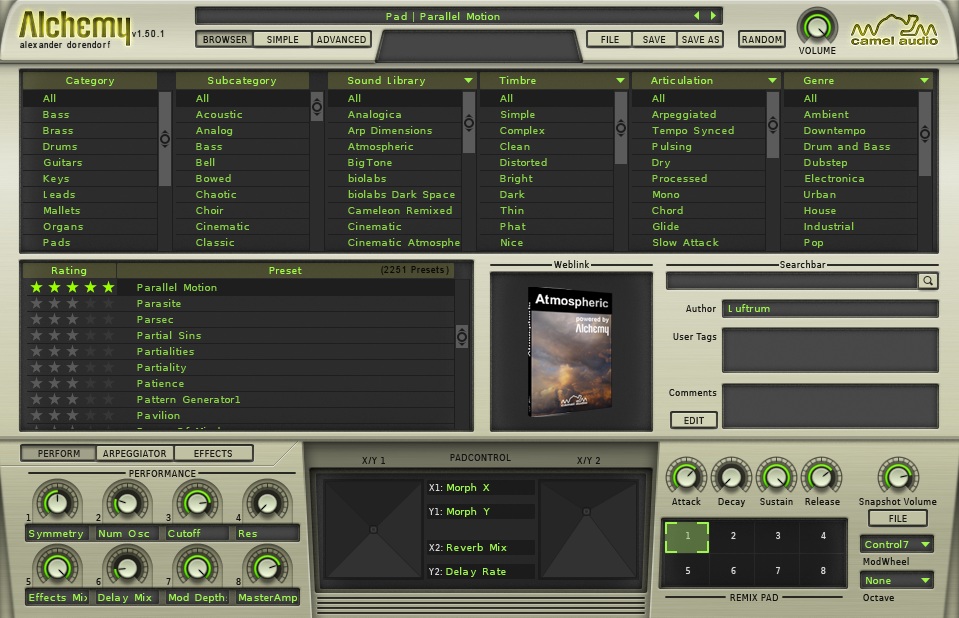Click the Comments text box
Image resolution: width=959 pixels, height=618 pixels.
pyautogui.click(x=830, y=406)
